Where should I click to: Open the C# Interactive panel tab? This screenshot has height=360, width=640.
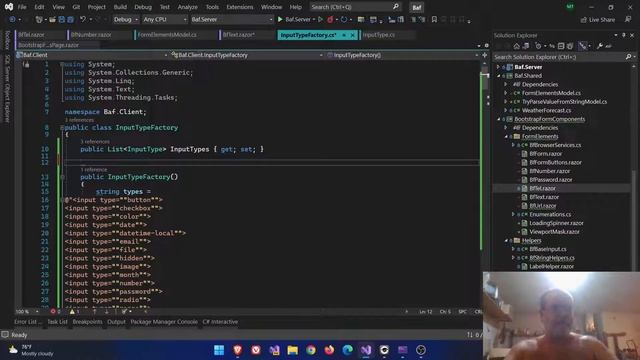[220, 322]
